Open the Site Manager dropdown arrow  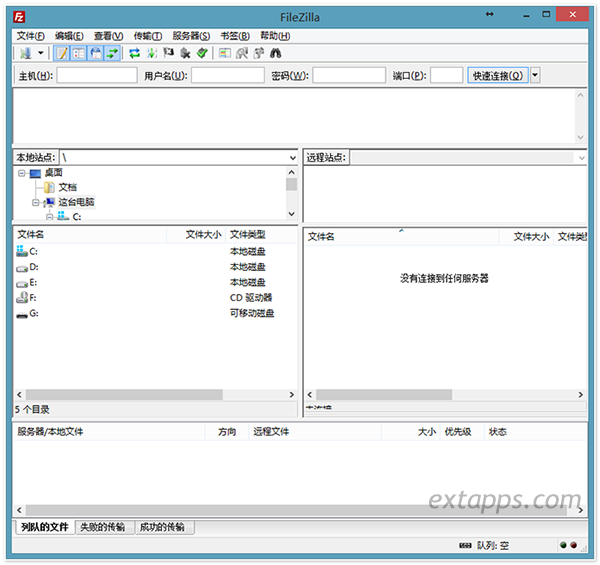pyautogui.click(x=41, y=53)
